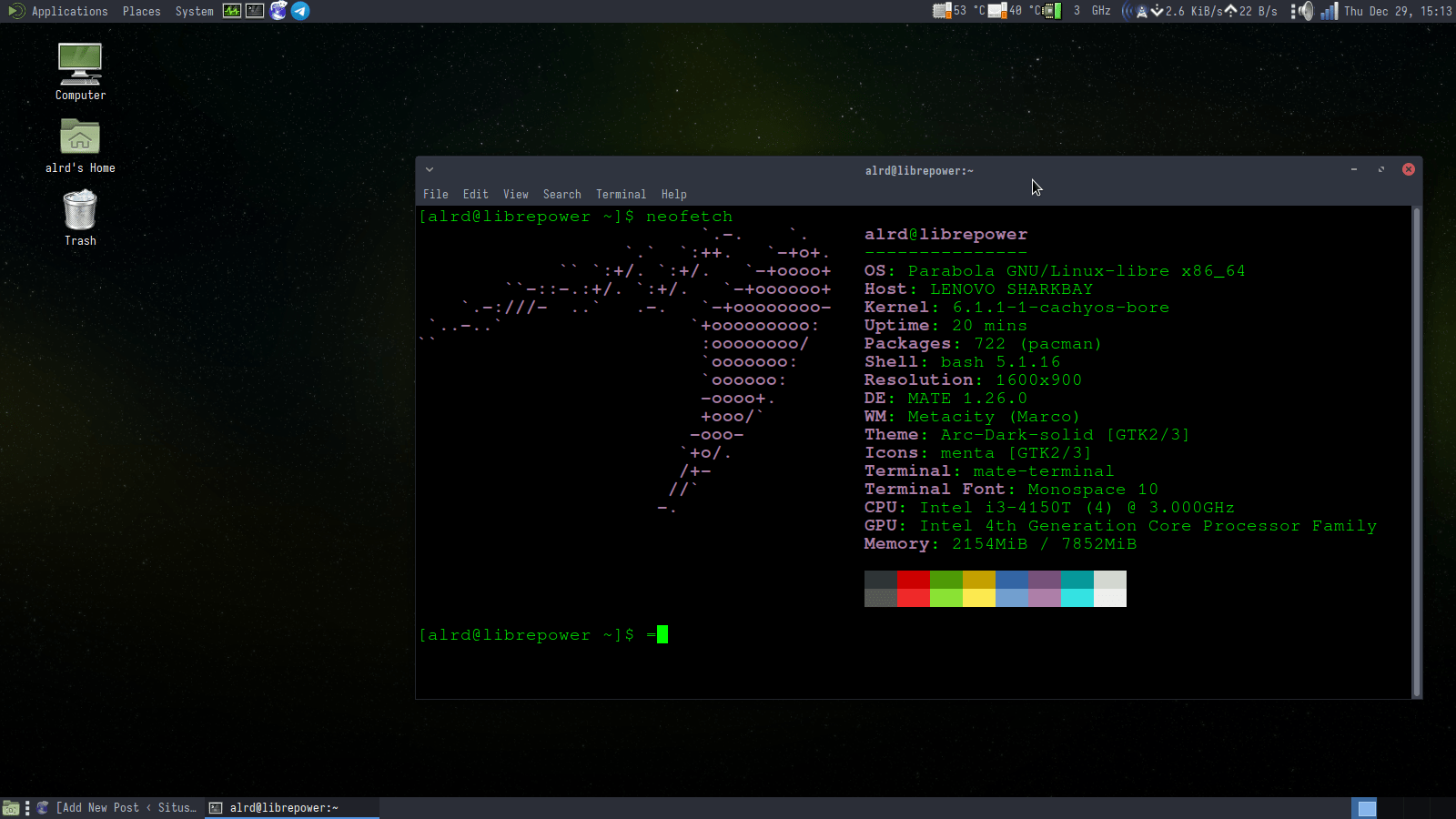Image resolution: width=1456 pixels, height=819 pixels.
Task: Launch the web browser globe icon
Action: (278, 11)
